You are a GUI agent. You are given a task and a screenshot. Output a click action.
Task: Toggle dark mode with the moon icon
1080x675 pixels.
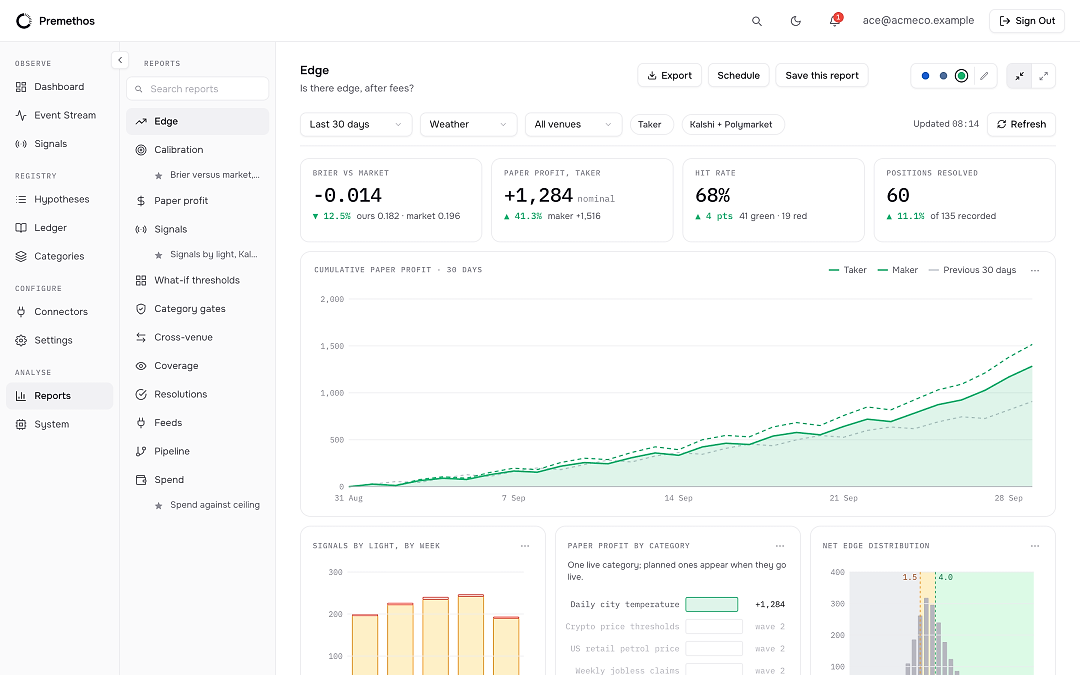pyautogui.click(x=796, y=21)
